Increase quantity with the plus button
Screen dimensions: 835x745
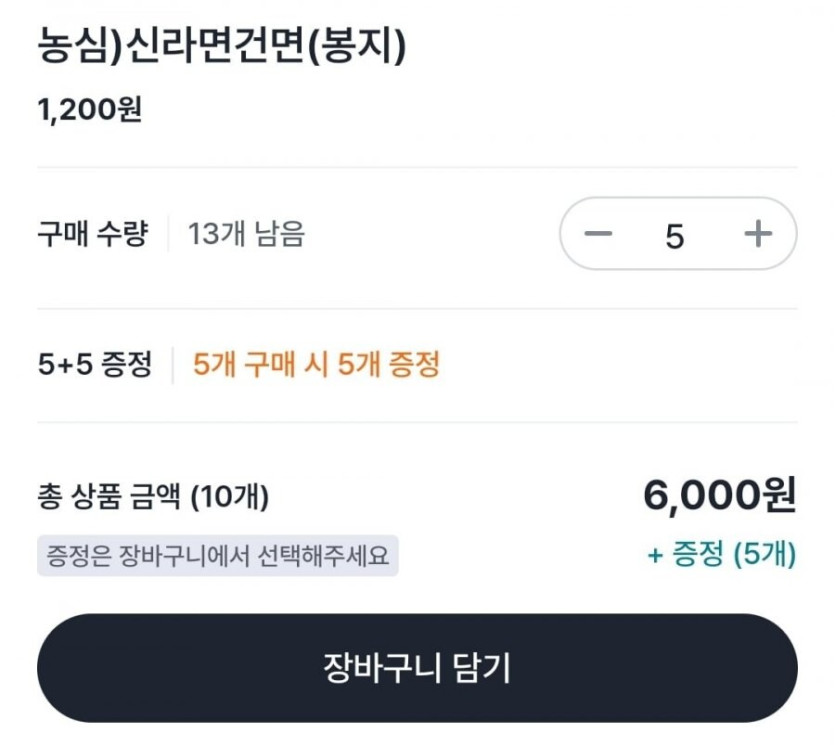[x=758, y=234]
